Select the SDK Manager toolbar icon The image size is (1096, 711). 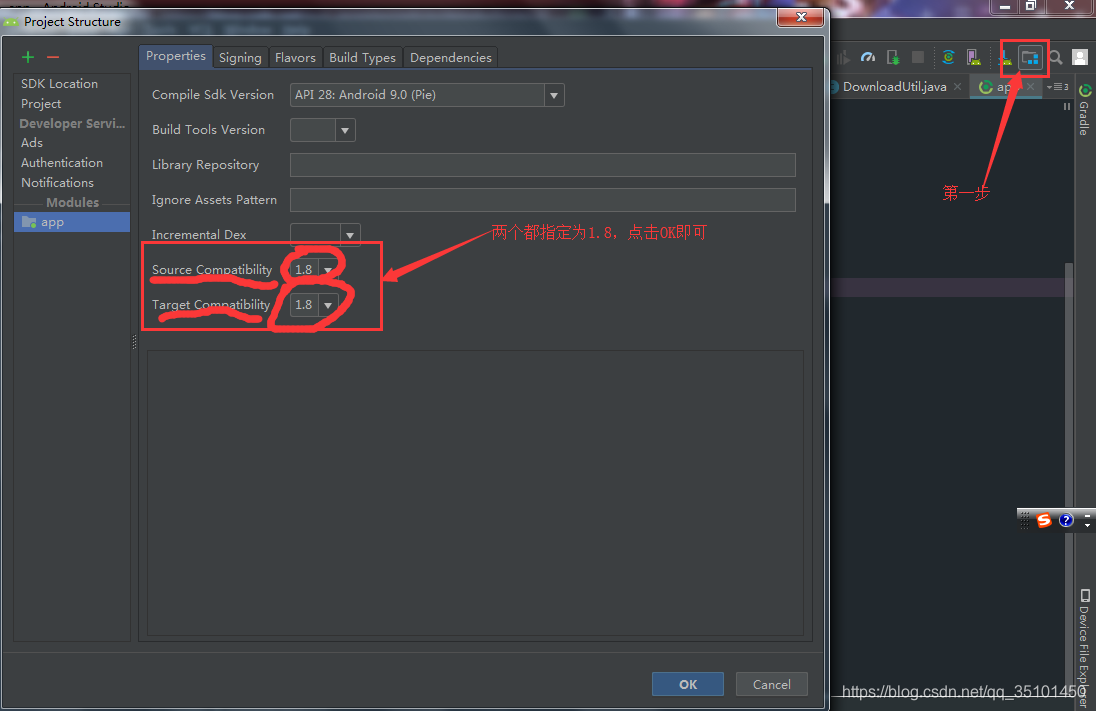click(1005, 57)
